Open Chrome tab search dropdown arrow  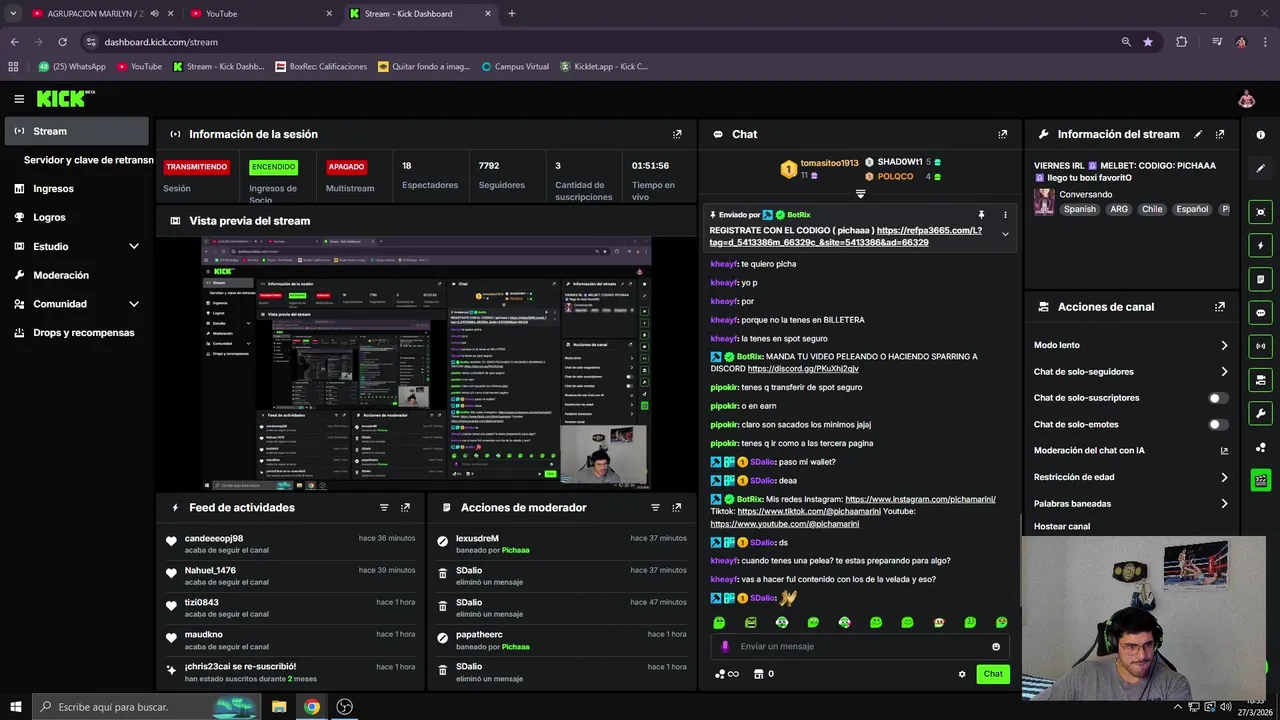13,14
